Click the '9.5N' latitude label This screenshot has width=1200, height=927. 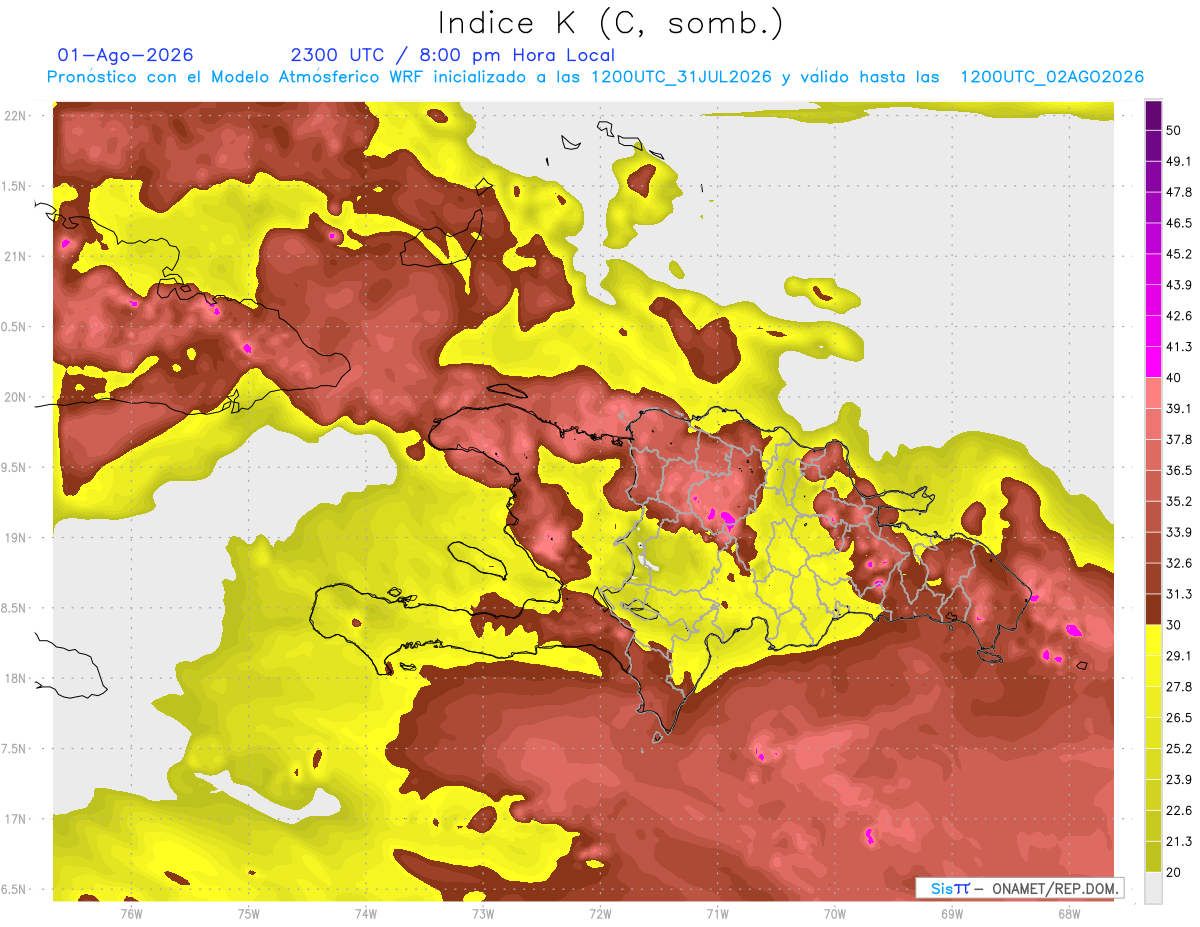[15, 468]
